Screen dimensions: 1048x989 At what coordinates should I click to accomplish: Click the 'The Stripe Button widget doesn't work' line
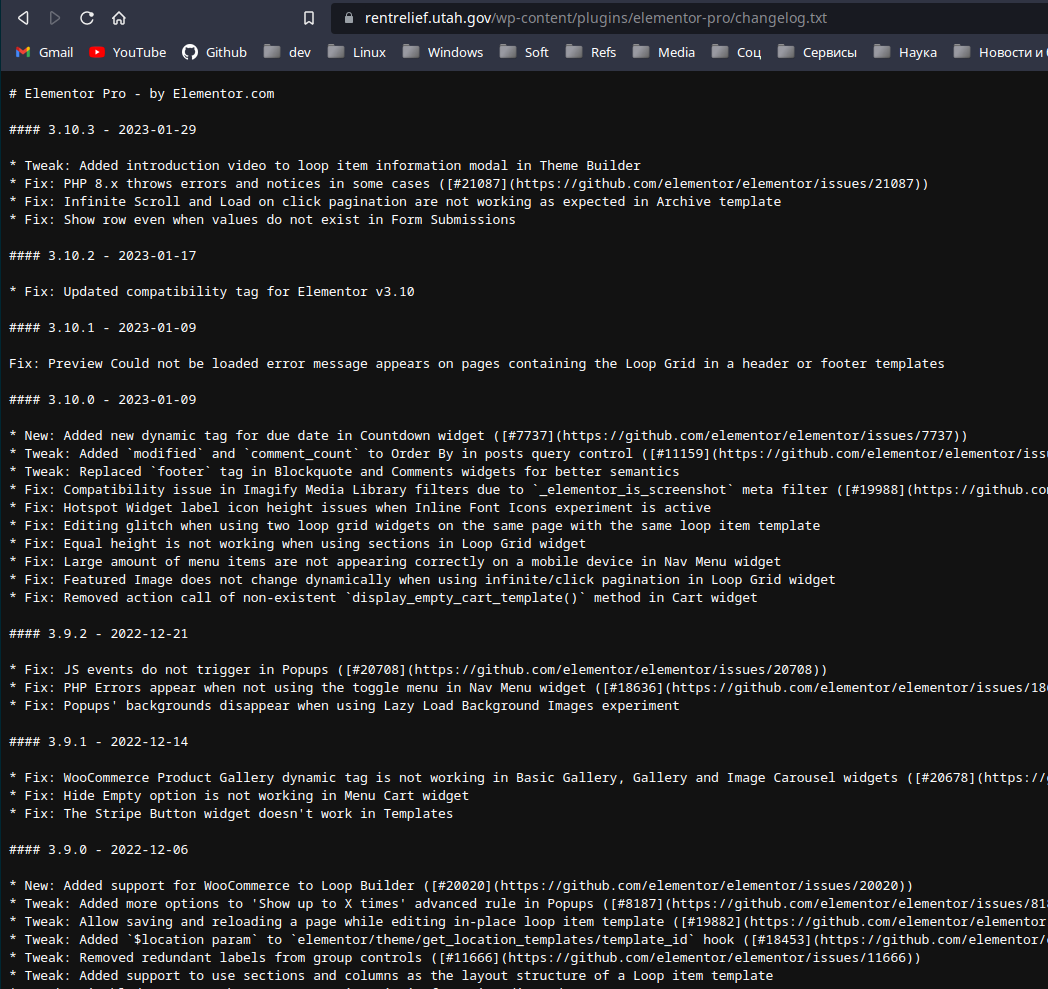coord(231,815)
